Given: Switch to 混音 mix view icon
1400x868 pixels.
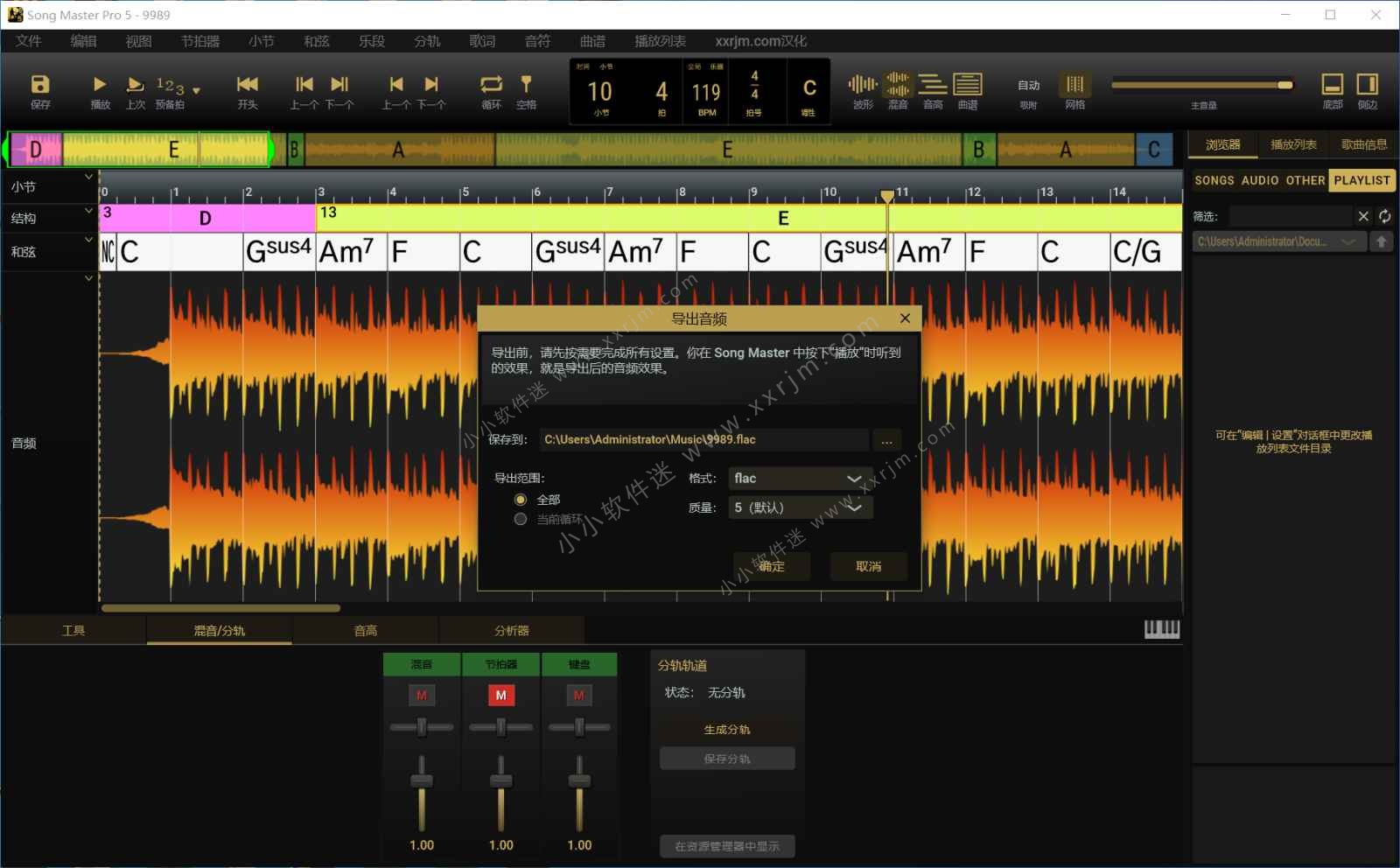Looking at the screenshot, I should pyautogui.click(x=898, y=85).
